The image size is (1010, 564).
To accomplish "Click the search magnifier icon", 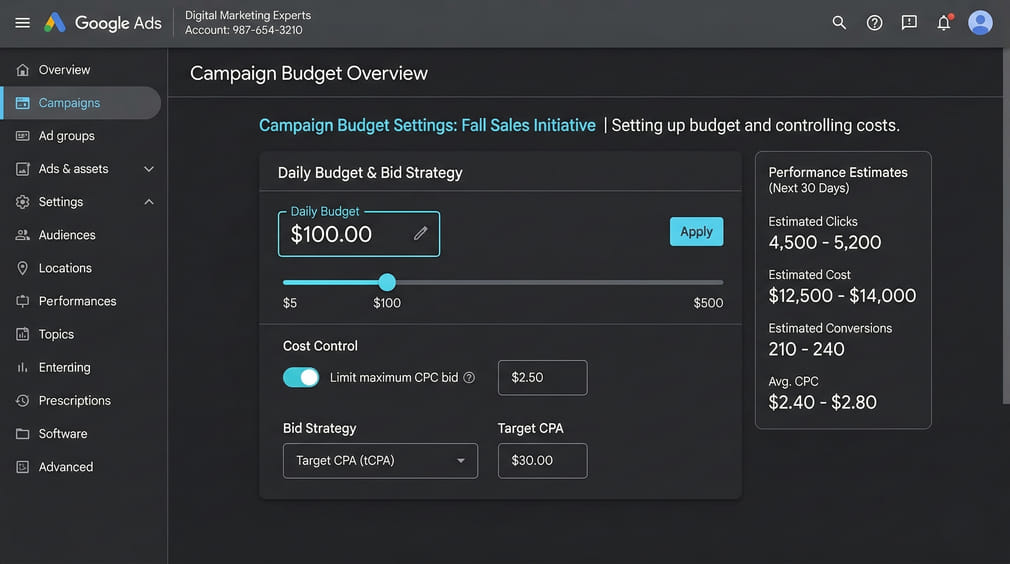I will [839, 23].
